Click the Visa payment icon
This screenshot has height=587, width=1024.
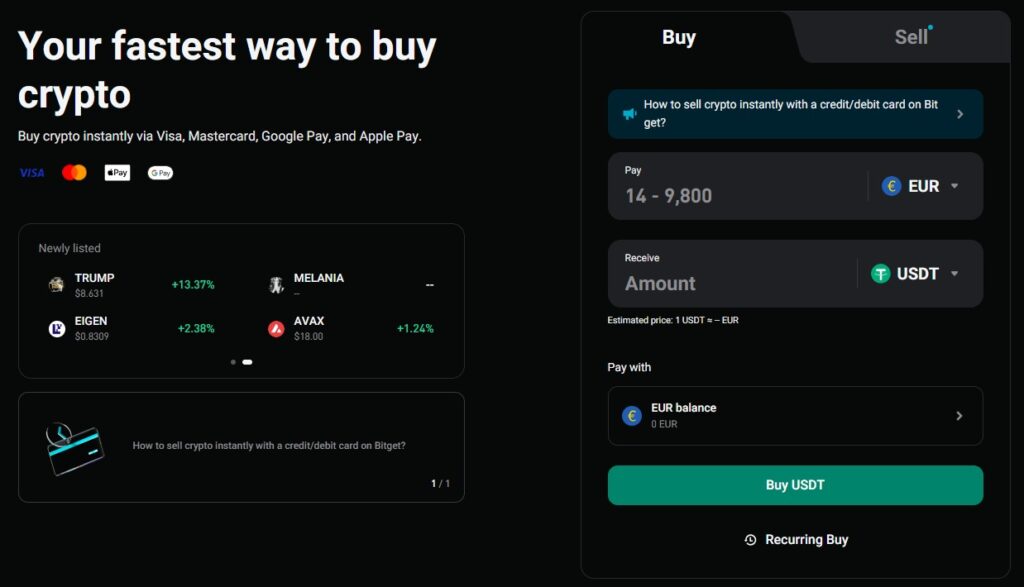pyautogui.click(x=31, y=173)
